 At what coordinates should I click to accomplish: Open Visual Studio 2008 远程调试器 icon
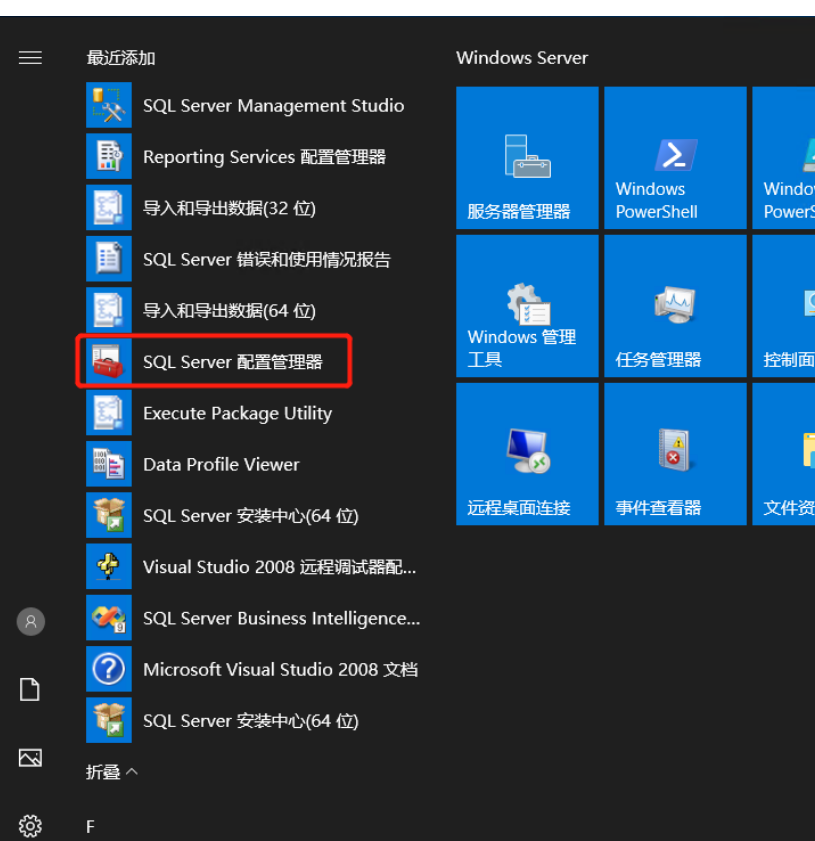point(108,567)
